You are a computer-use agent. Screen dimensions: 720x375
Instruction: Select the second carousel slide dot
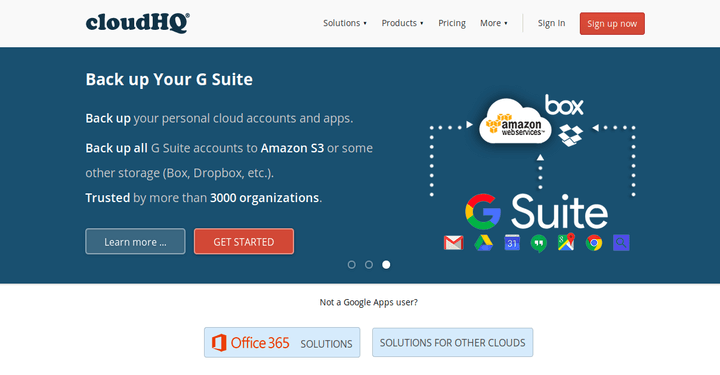click(x=369, y=264)
